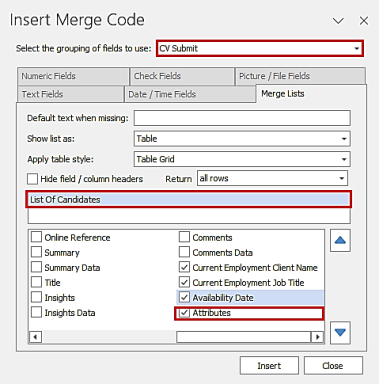Screen dimensions: 379x384
Task: Click the Insert button
Action: coord(269,366)
